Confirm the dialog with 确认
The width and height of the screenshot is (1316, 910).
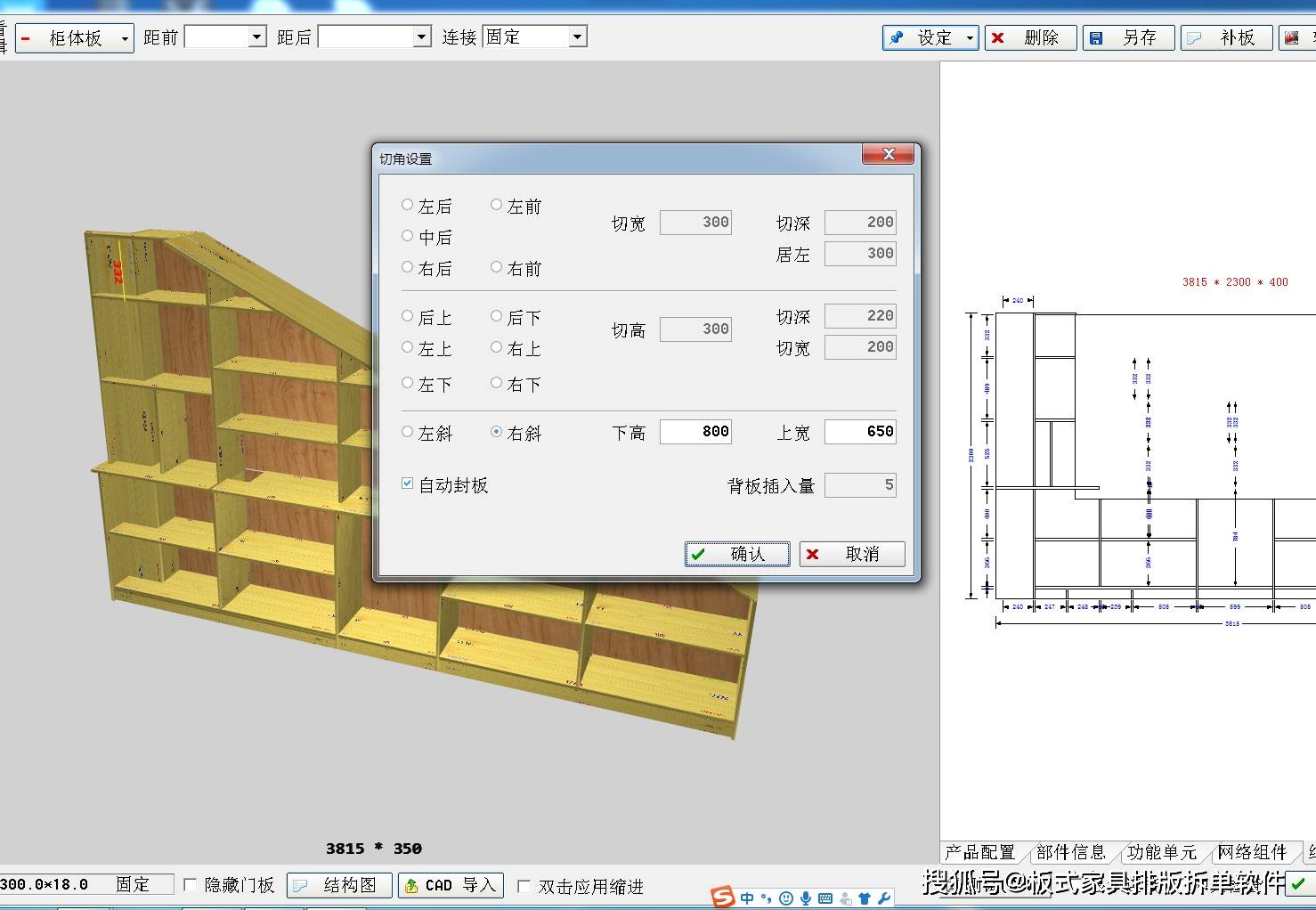click(x=737, y=554)
